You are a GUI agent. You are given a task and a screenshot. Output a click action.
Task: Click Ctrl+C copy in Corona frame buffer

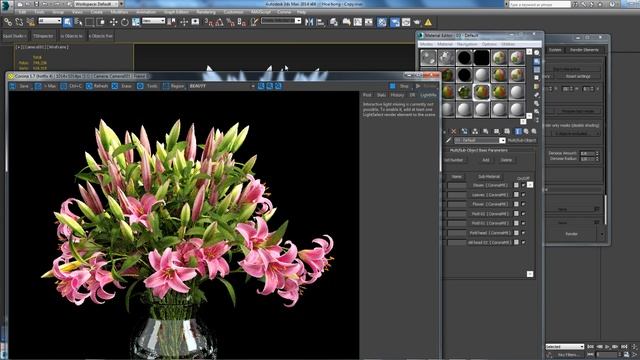[71, 86]
